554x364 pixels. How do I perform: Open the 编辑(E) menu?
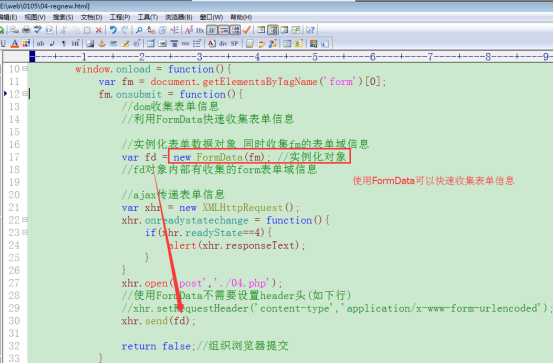8,17
